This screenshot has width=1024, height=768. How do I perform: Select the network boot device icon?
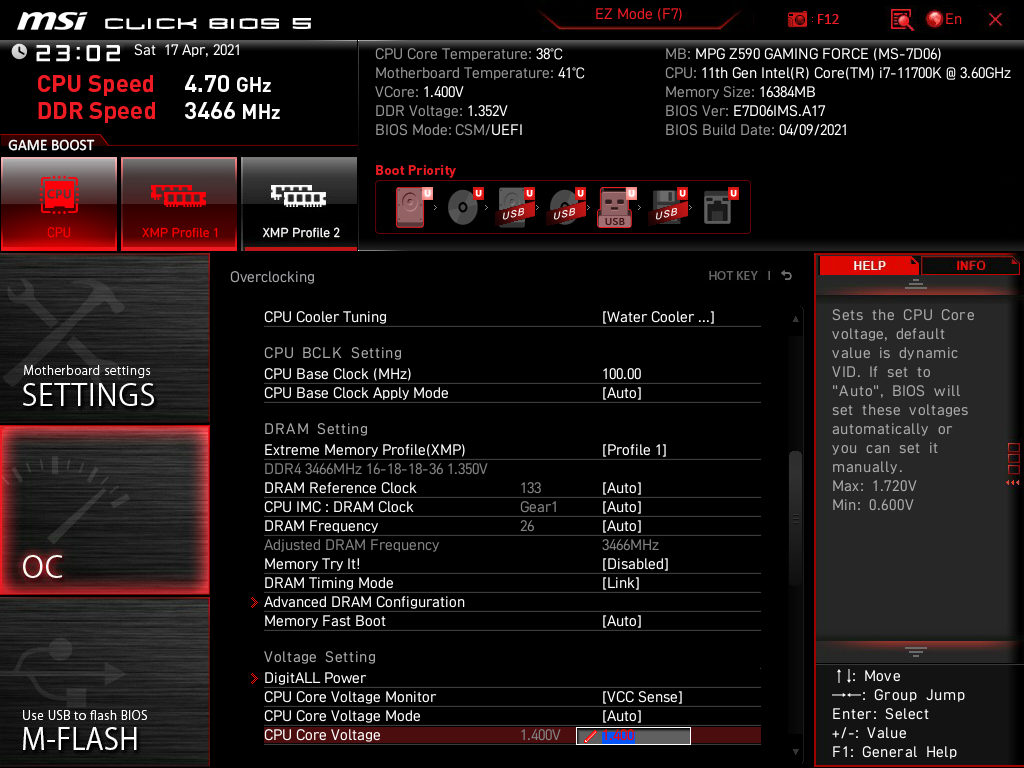point(719,207)
